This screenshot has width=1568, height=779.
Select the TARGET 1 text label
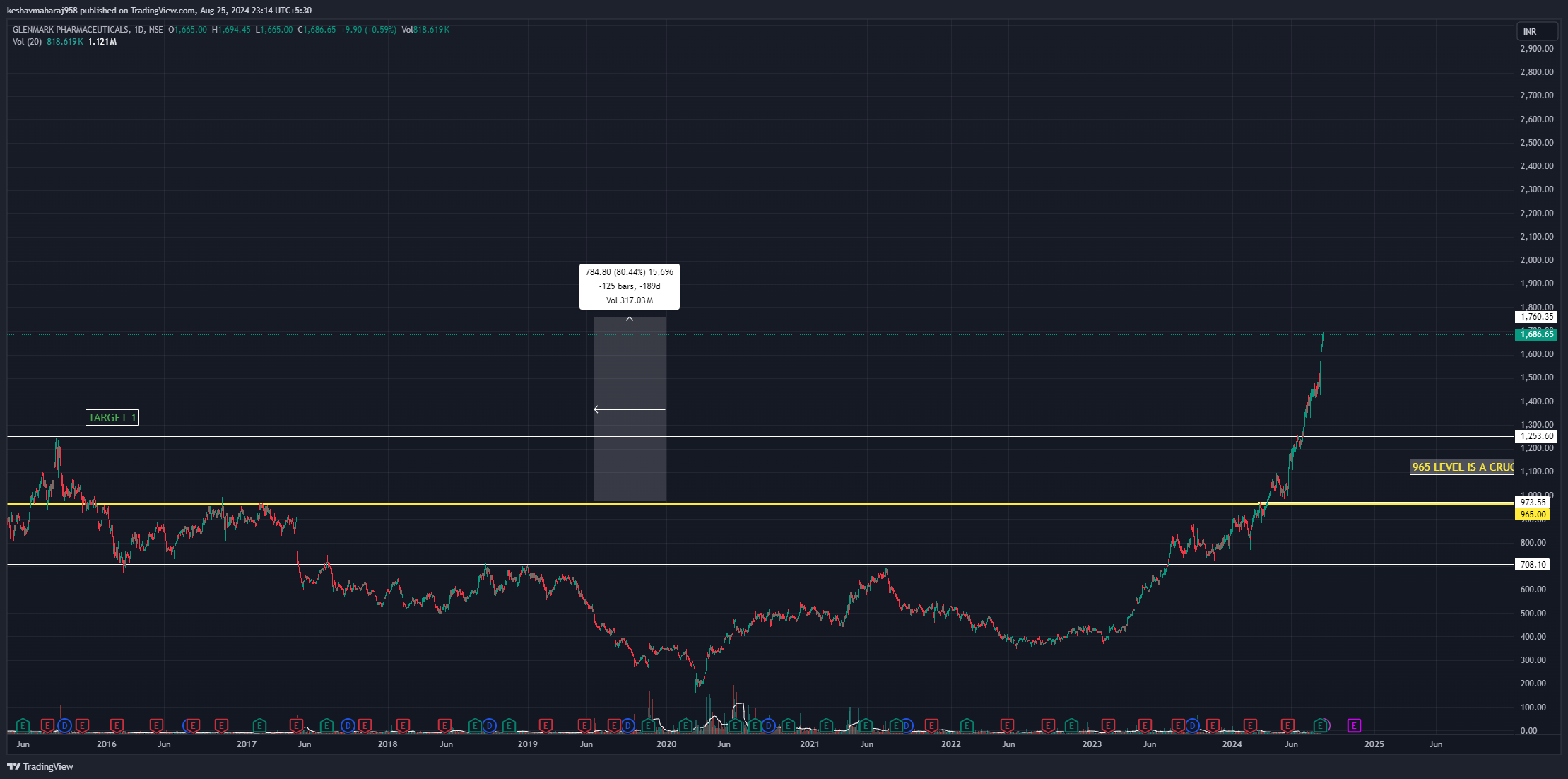pos(112,418)
